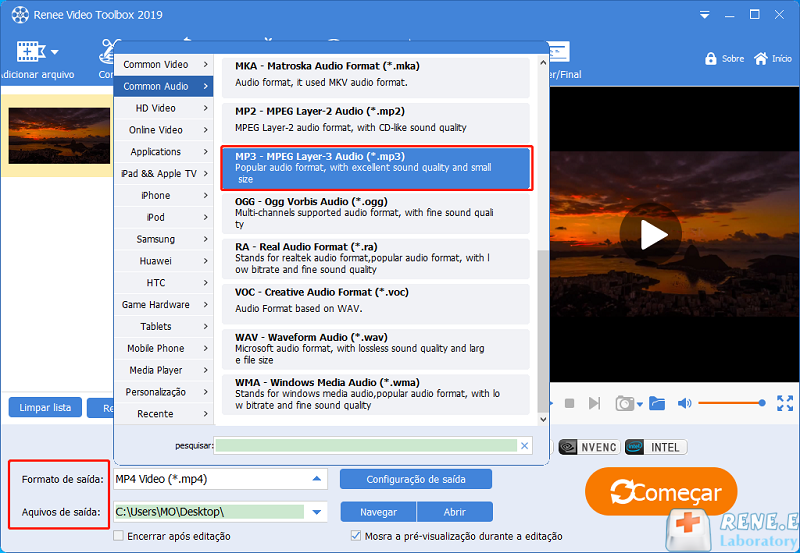The width and height of the screenshot is (800, 553).
Task: Click the Começar start button
Action: [661, 492]
